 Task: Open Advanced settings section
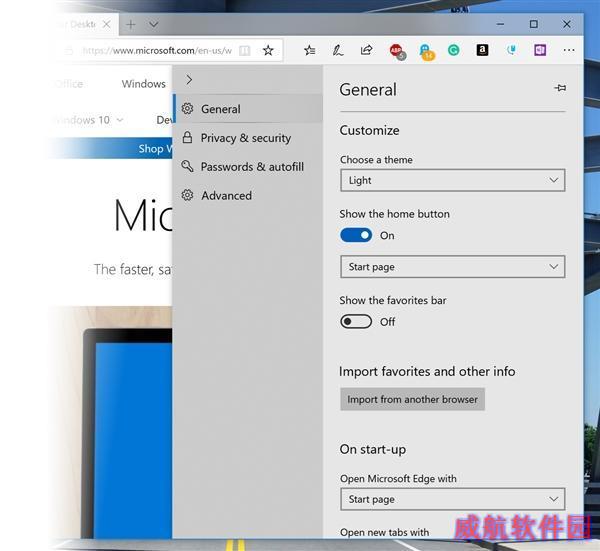pos(248,196)
